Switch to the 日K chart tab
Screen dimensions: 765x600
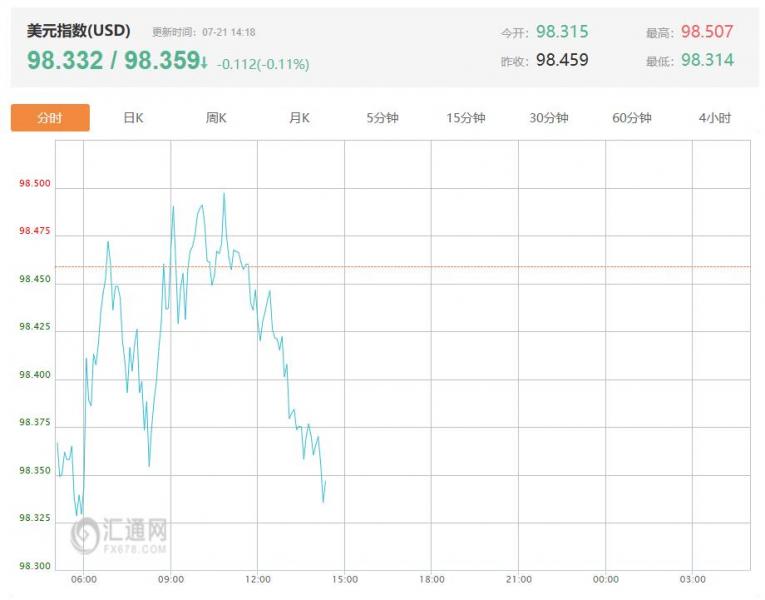[x=133, y=118]
